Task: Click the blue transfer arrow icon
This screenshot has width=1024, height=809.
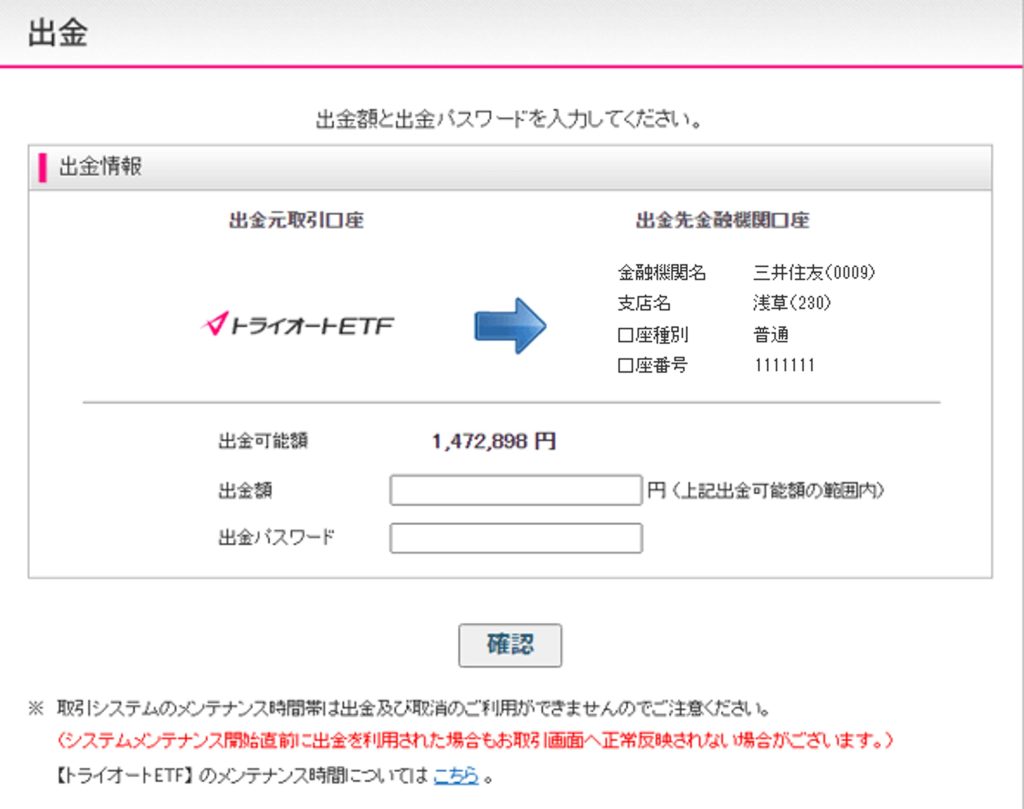Action: tap(510, 326)
